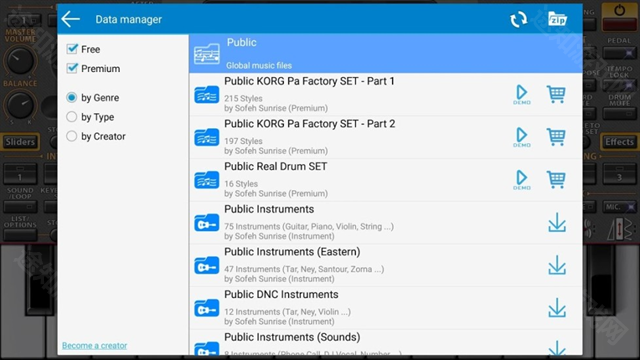This screenshot has width=640, height=360.
Task: Buy Public Real Drum SET via cart icon
Action: click(556, 180)
